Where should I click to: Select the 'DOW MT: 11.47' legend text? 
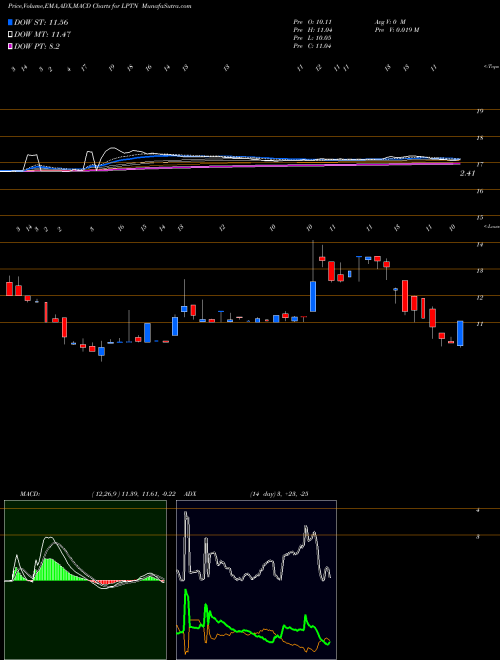[43, 35]
